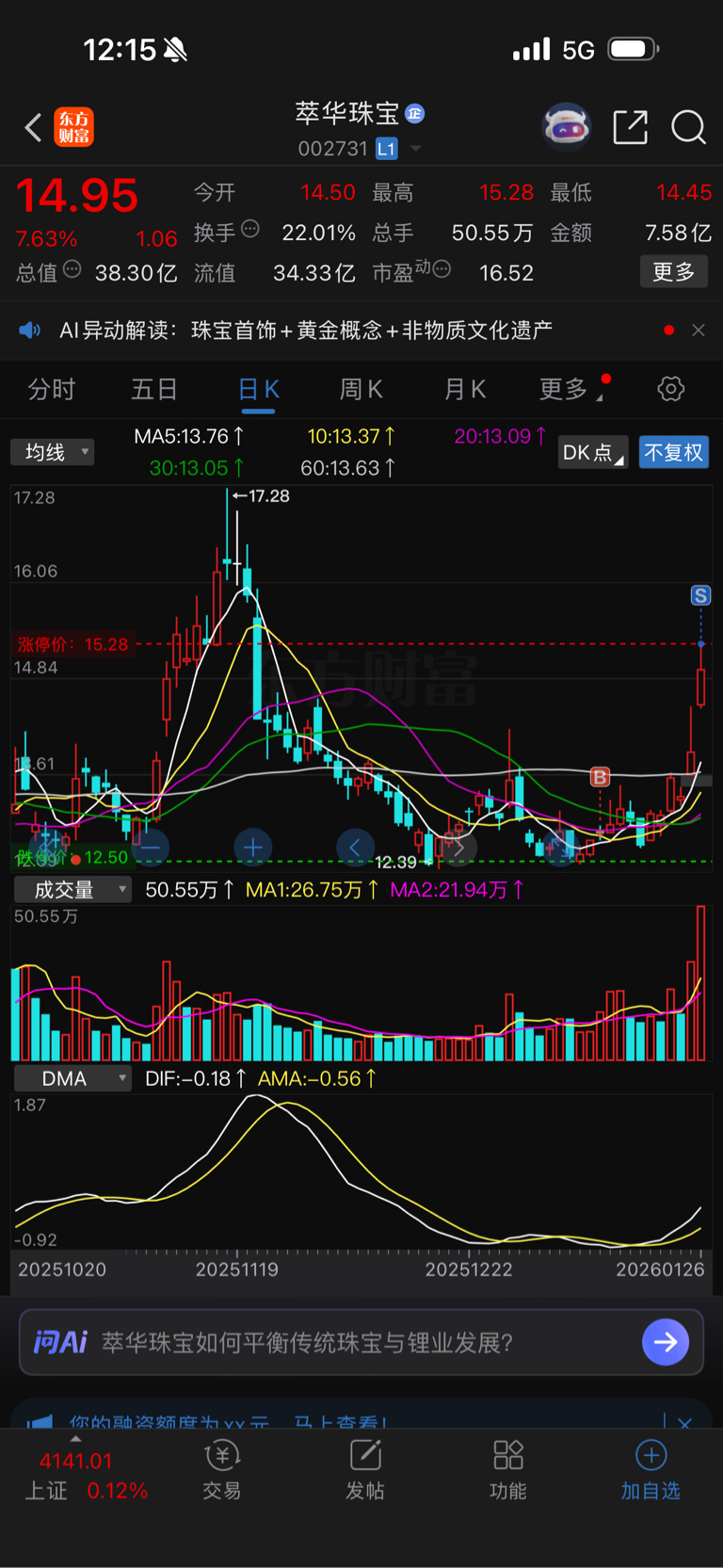Open the 交易 trade icon
Image resolution: width=723 pixels, height=1568 pixels.
pyautogui.click(x=222, y=1470)
